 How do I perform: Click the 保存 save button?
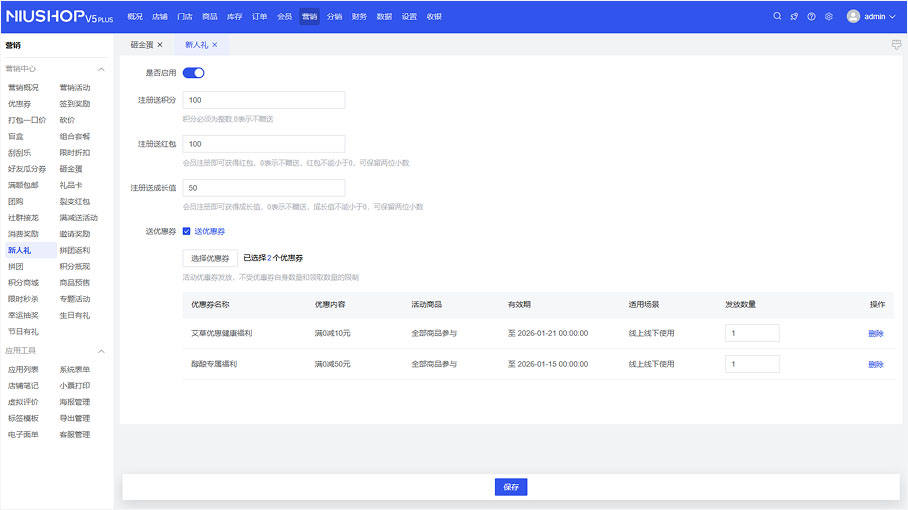click(511, 487)
